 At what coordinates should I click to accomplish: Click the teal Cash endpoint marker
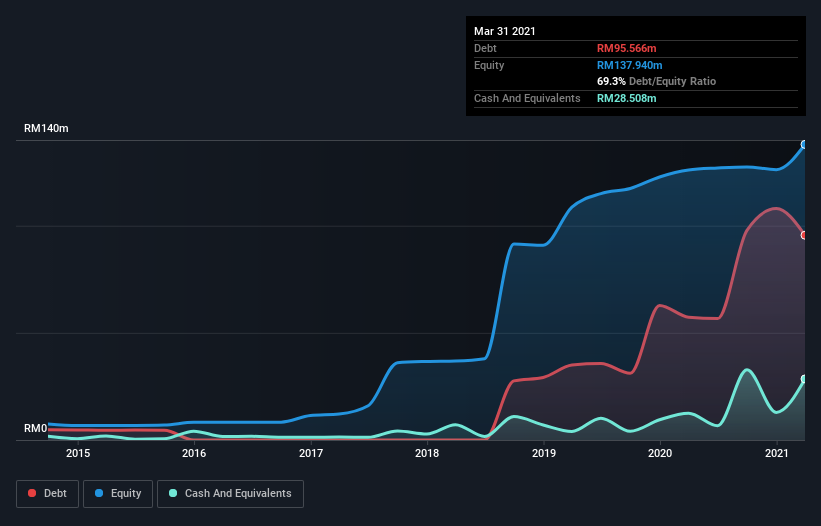(804, 379)
